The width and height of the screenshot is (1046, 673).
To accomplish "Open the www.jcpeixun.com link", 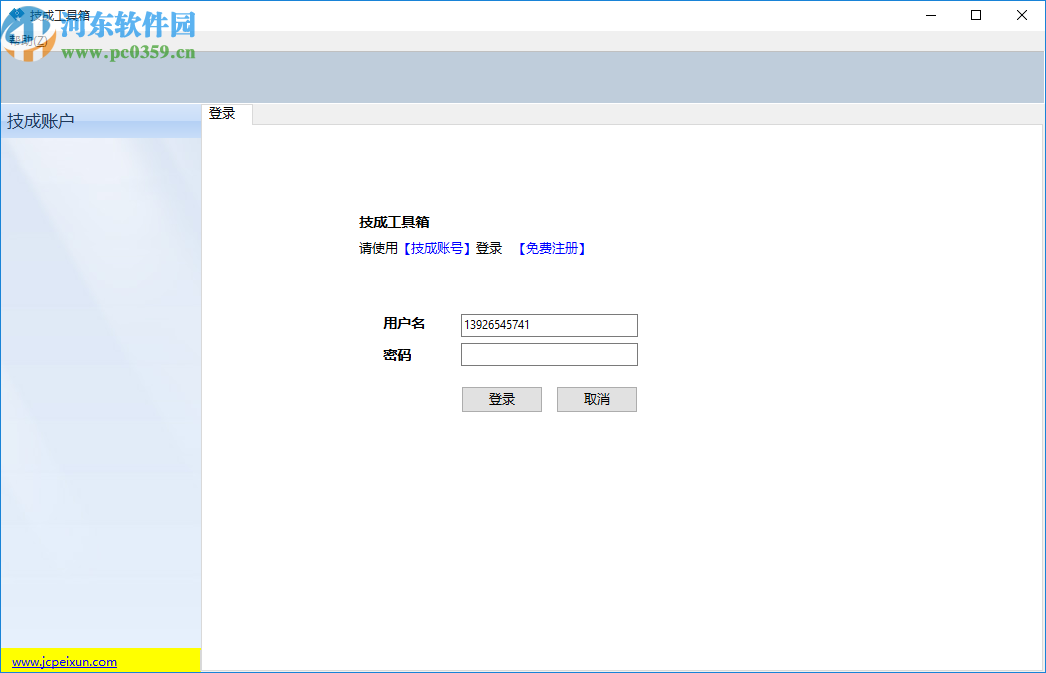I will tap(64, 662).
